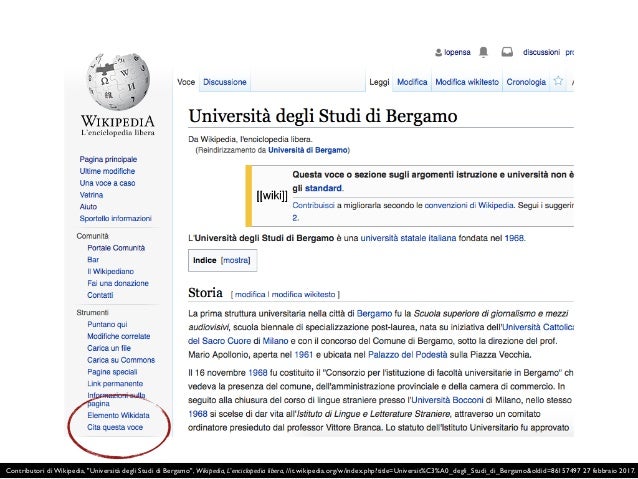Edit Storia section via modifica wikitesto link
This screenshot has height=479, width=638.
tap(304, 294)
